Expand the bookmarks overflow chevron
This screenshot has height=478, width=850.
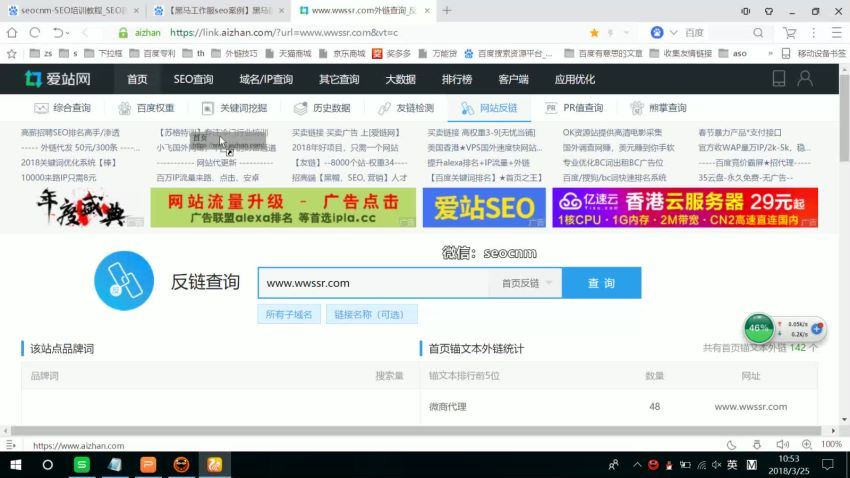[770, 53]
